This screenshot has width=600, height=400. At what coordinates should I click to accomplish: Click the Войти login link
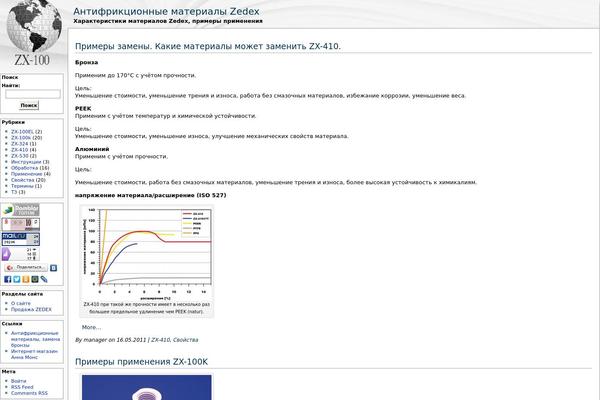pyautogui.click(x=19, y=381)
